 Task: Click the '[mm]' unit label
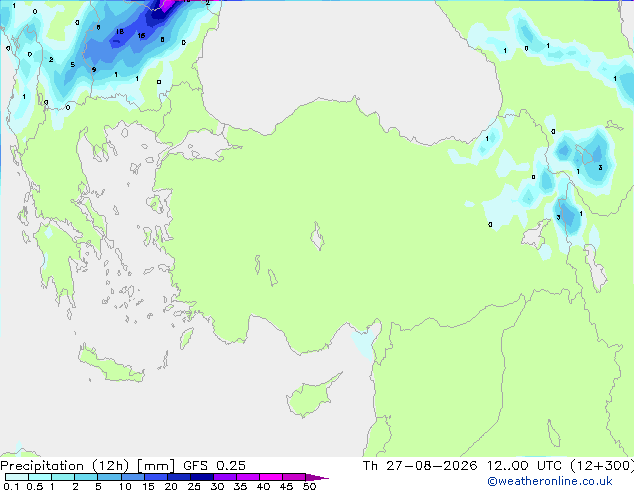[x=156, y=466]
